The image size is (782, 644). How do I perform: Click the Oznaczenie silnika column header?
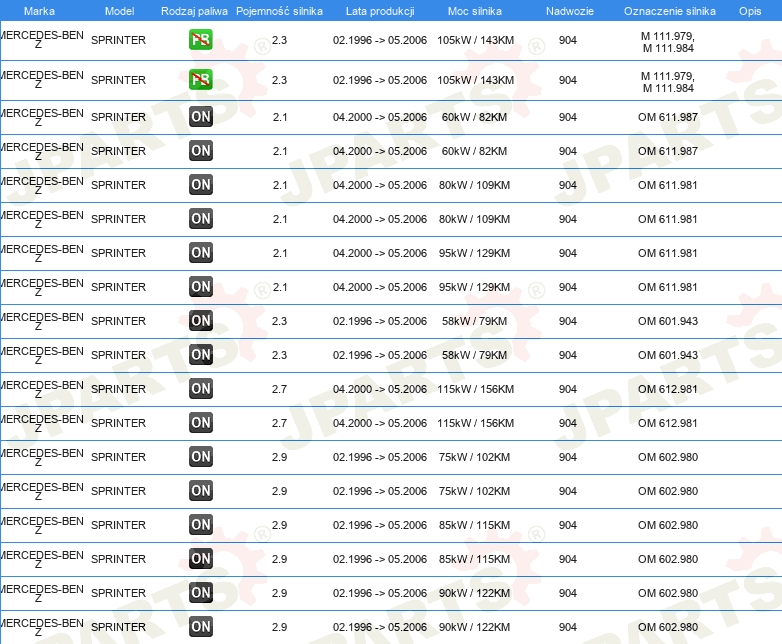(x=668, y=11)
